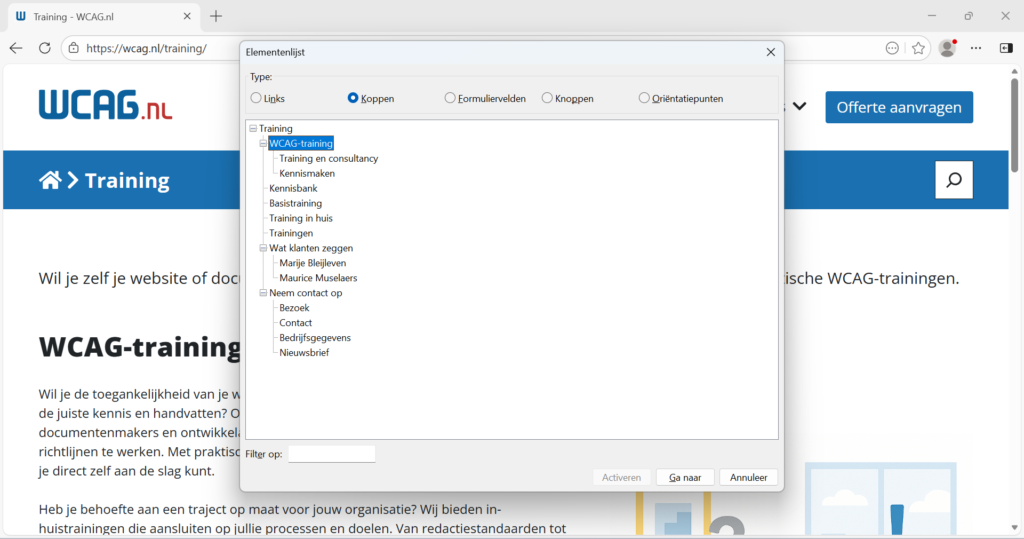The image size is (1024, 539).
Task: Select the Formuliervelden radio button
Action: [450, 98]
